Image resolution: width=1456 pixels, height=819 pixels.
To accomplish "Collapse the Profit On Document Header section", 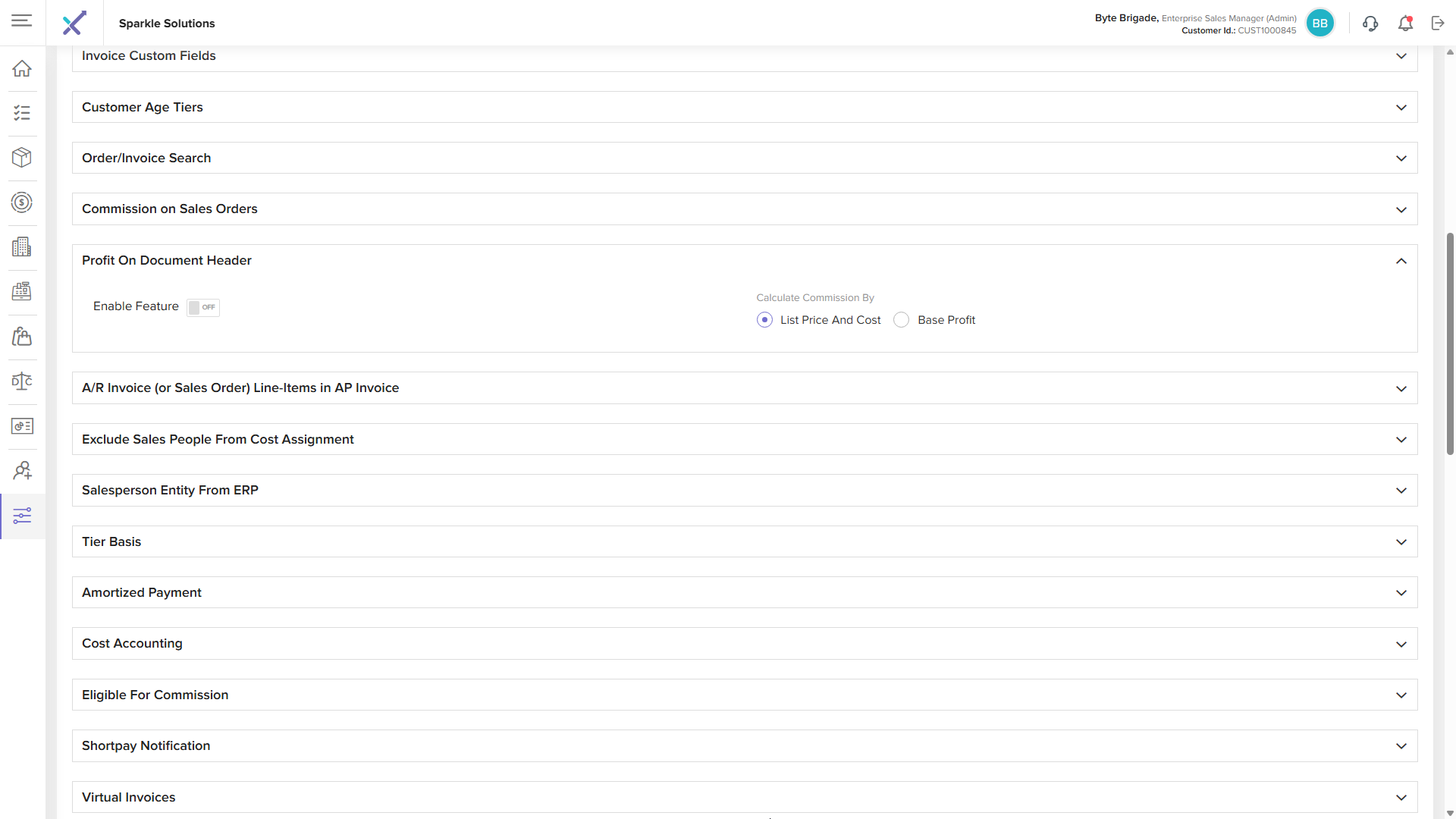I will (x=1401, y=261).
